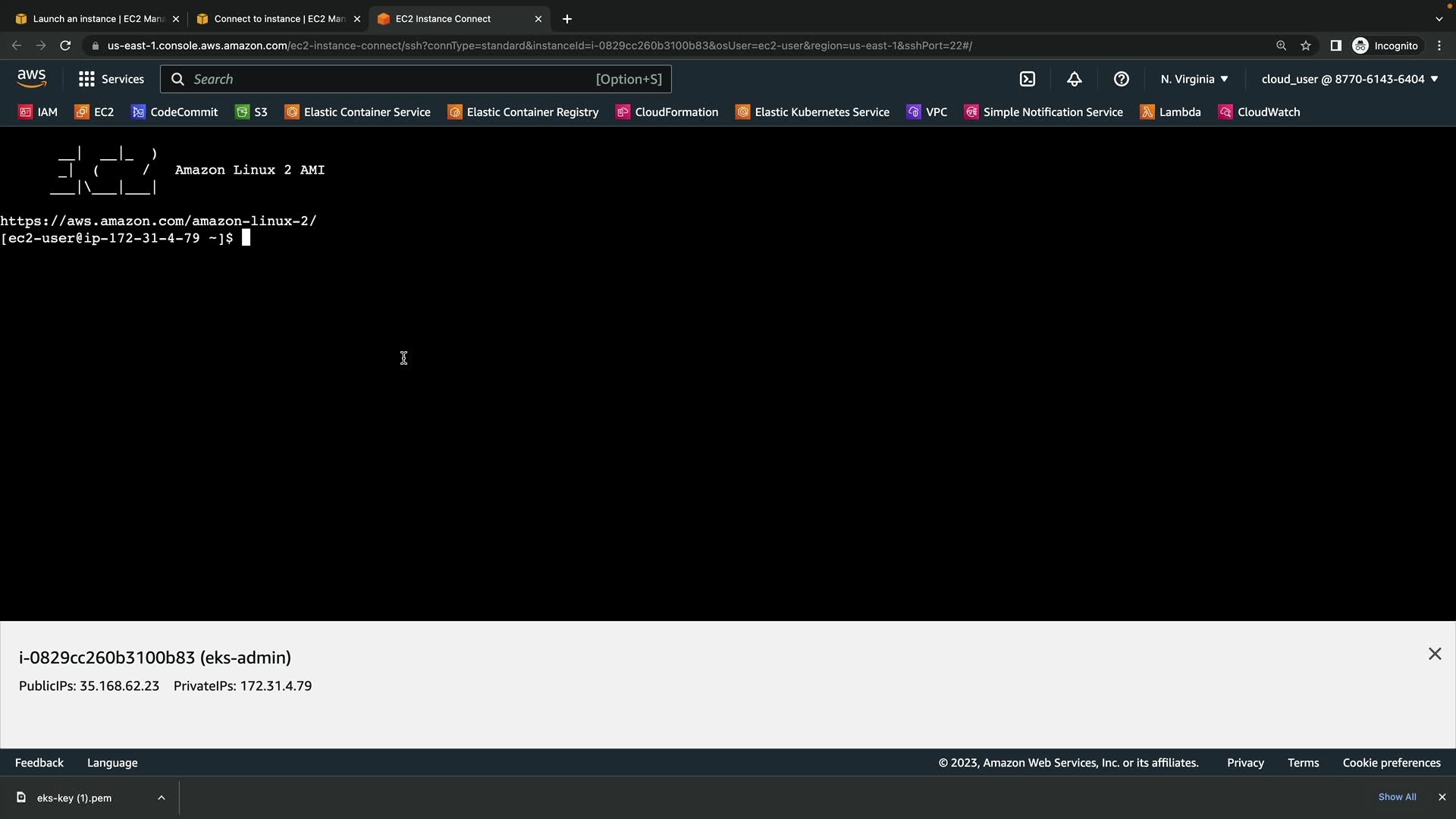The image size is (1456, 819).
Task: Open the help question mark icon
Action: click(x=1121, y=79)
